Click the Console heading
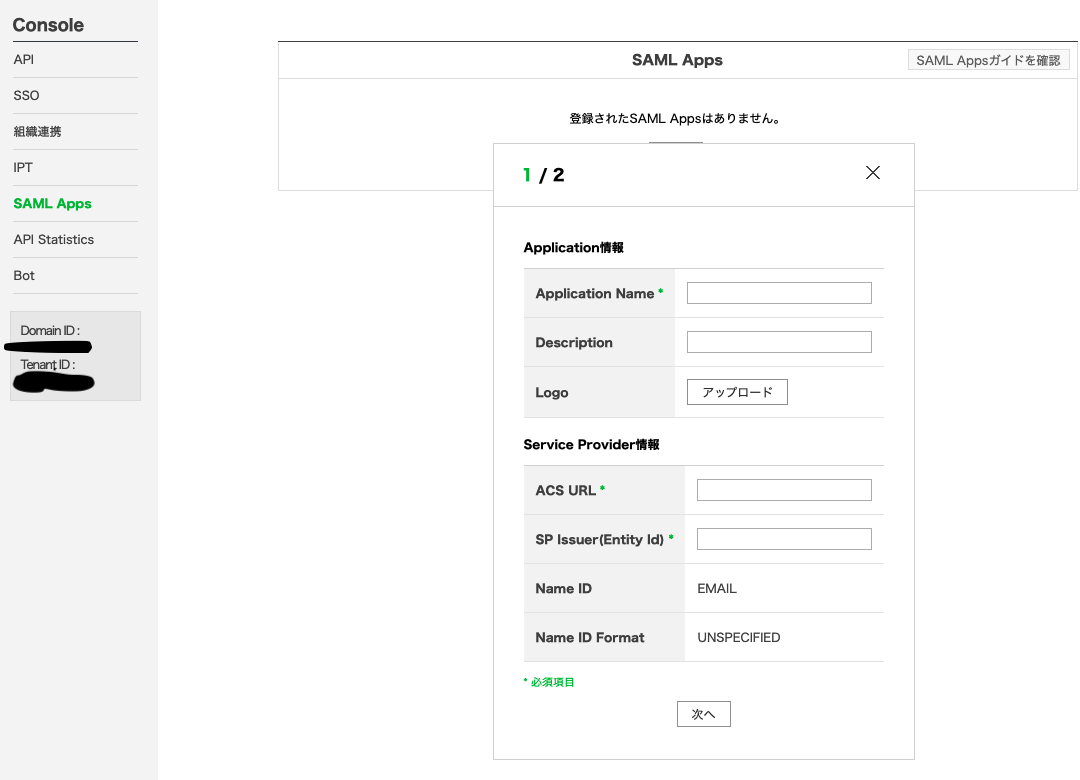The height and width of the screenshot is (780, 1080). click(x=48, y=25)
